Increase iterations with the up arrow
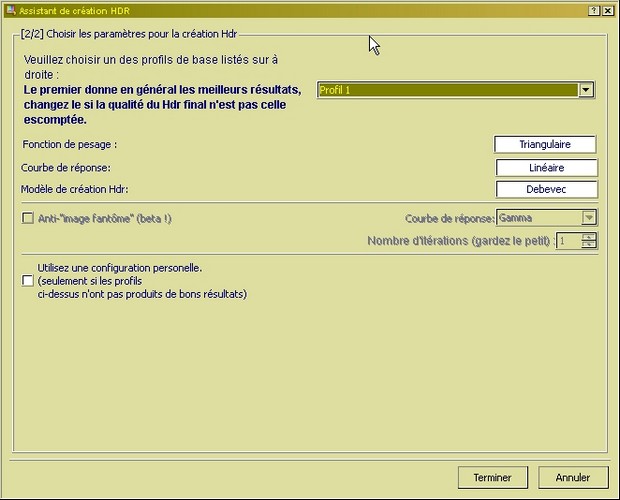 pyautogui.click(x=589, y=236)
